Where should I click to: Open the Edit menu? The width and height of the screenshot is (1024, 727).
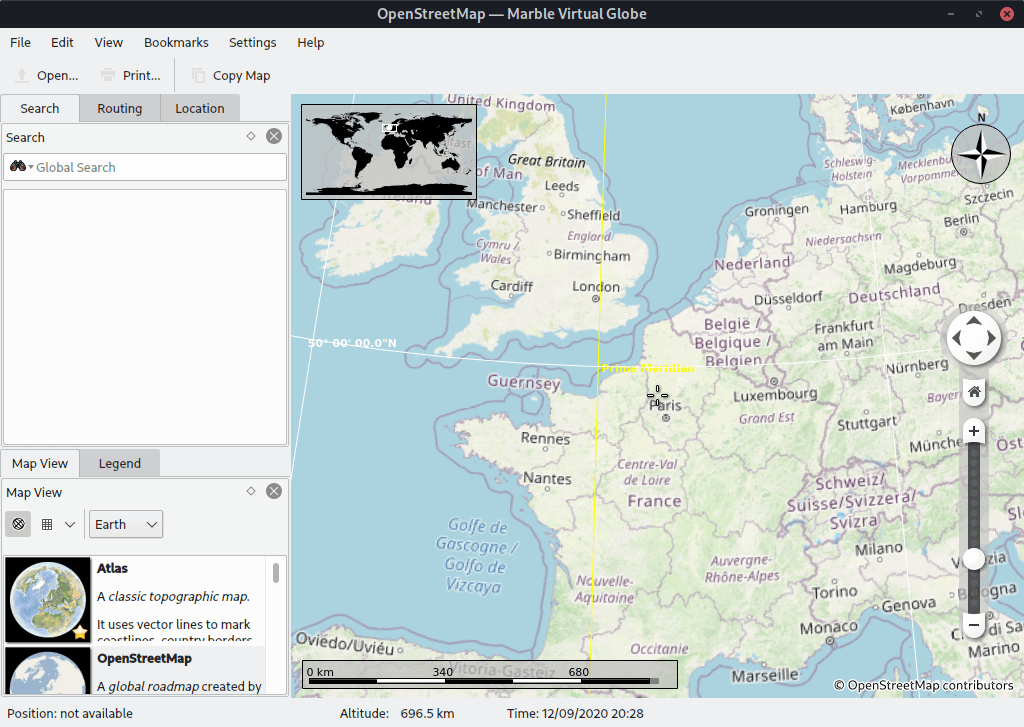62,42
